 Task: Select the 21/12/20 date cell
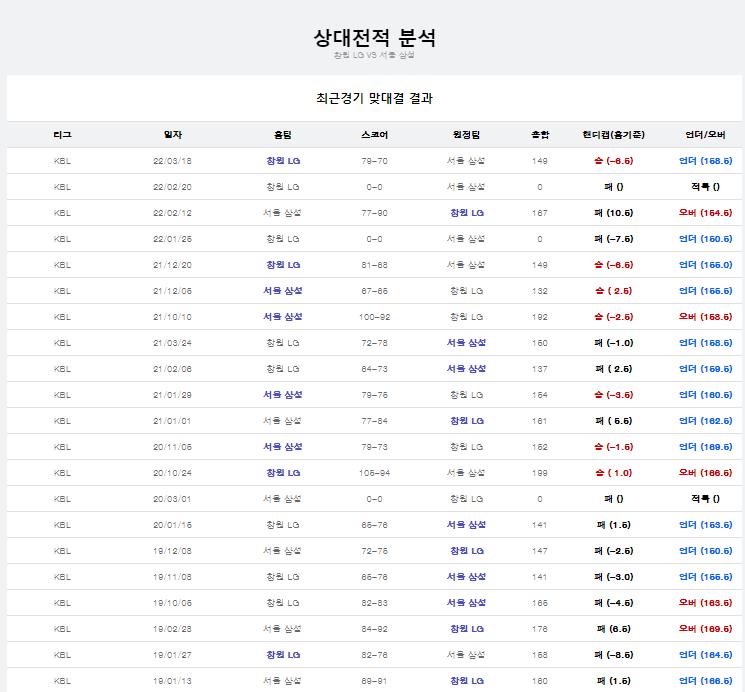coord(172,265)
